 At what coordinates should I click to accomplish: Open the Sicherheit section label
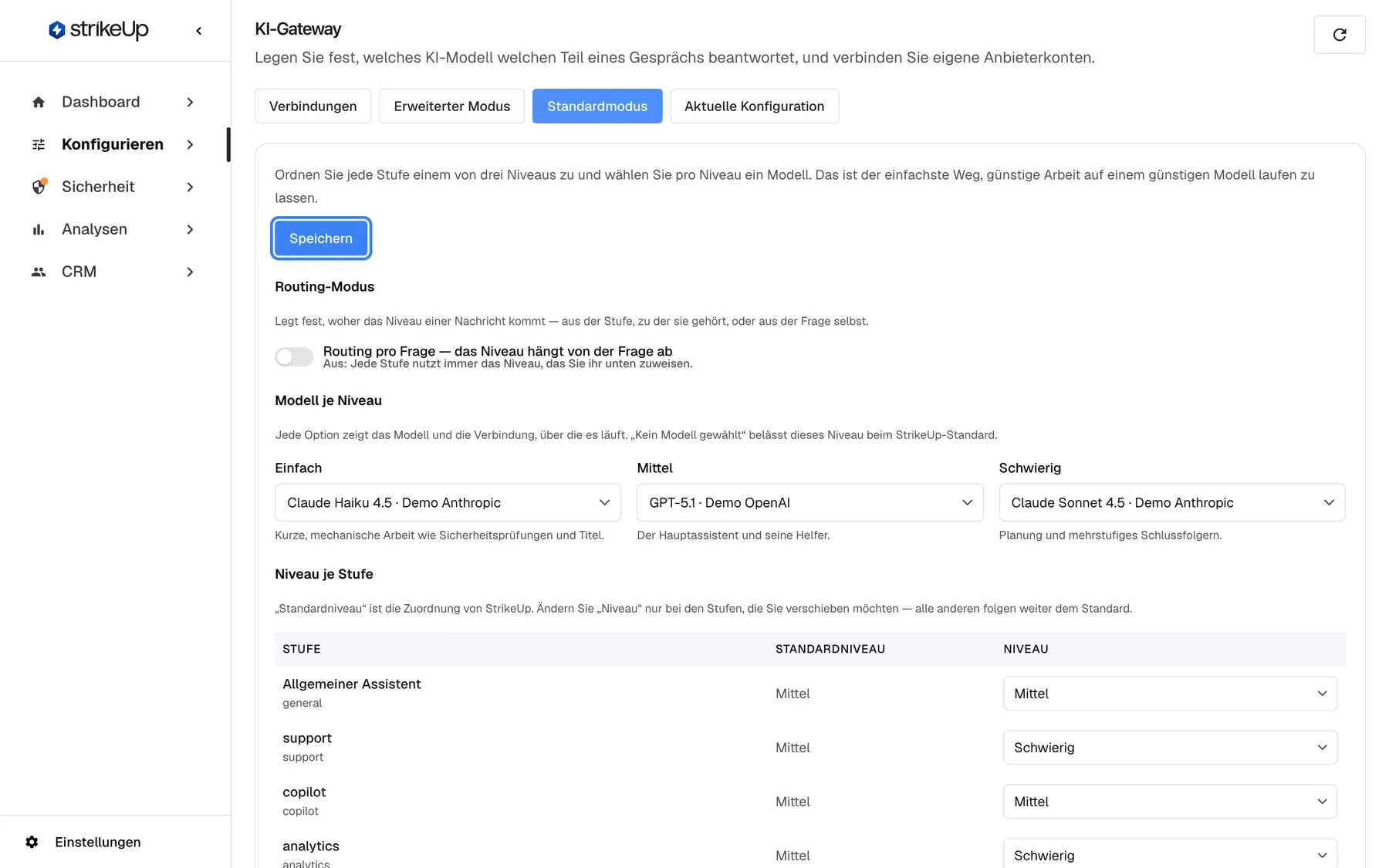(98, 187)
